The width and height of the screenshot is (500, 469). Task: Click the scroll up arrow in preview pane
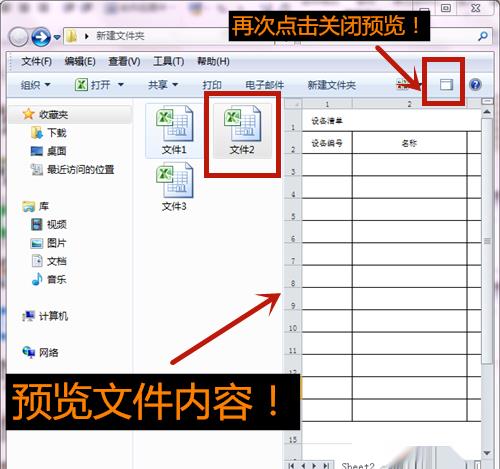point(487,112)
